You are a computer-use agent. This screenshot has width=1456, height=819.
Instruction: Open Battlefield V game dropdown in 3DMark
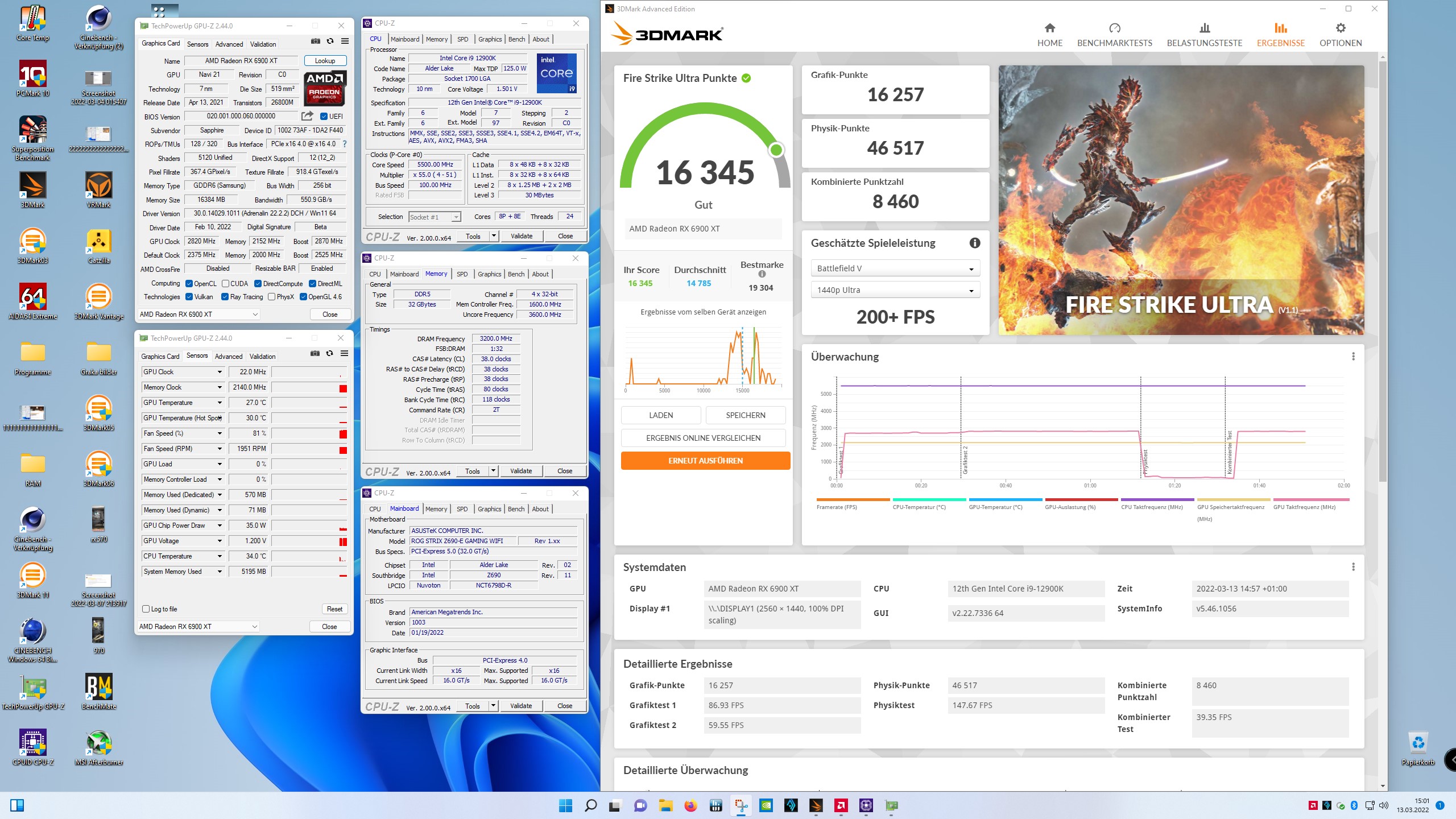(895, 268)
